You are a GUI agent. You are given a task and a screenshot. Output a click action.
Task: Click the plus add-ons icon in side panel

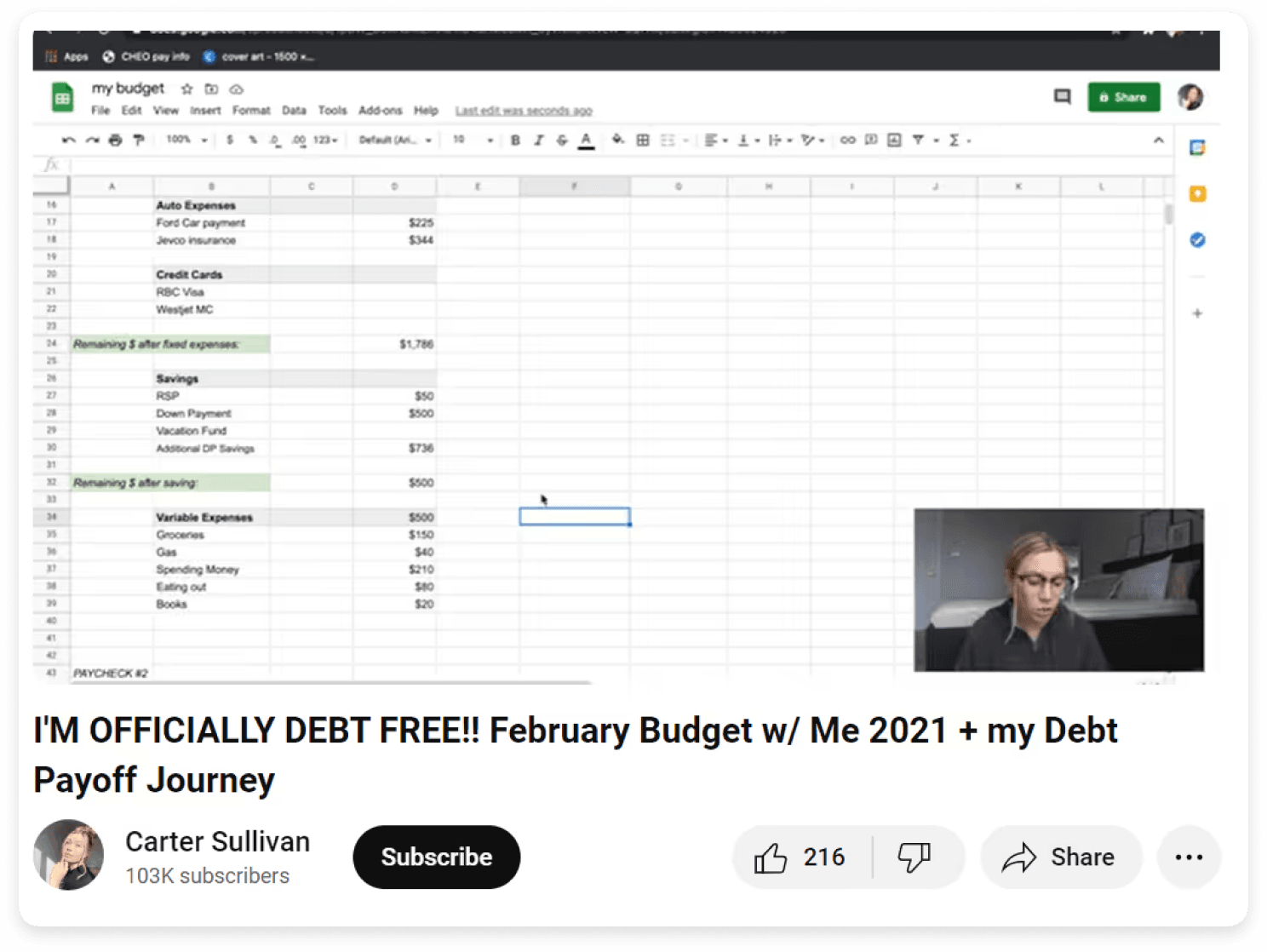(x=1197, y=313)
